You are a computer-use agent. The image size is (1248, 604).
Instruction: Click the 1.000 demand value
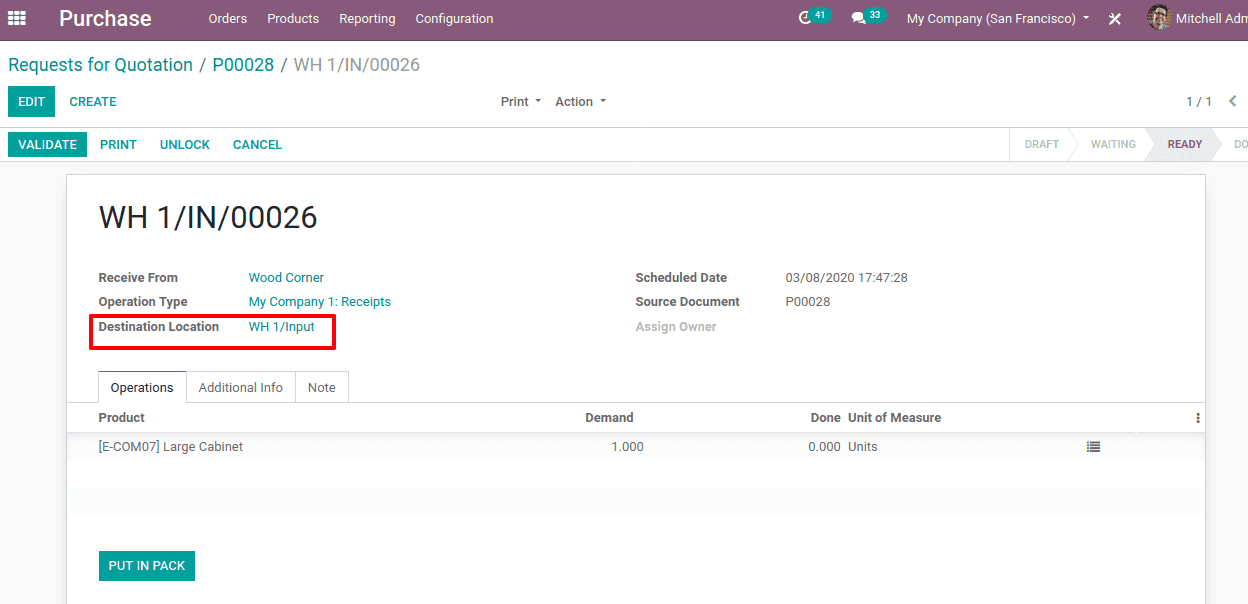pos(627,447)
